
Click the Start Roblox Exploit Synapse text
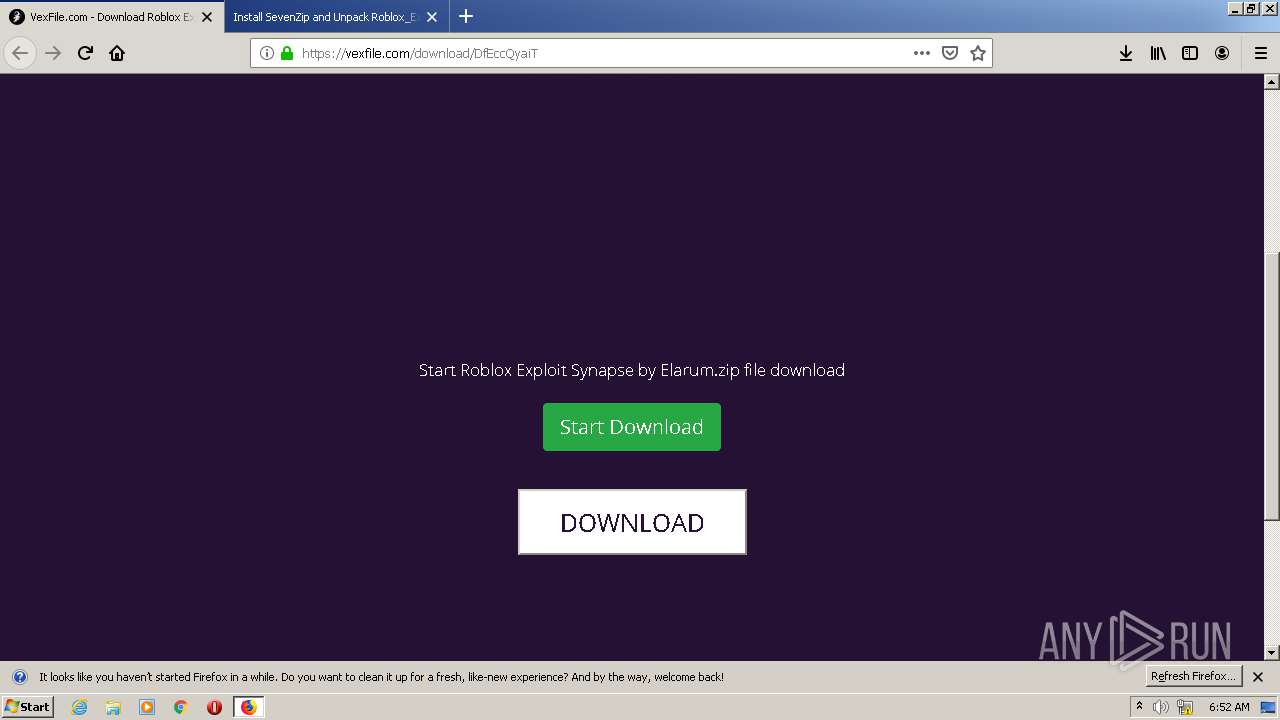631,370
